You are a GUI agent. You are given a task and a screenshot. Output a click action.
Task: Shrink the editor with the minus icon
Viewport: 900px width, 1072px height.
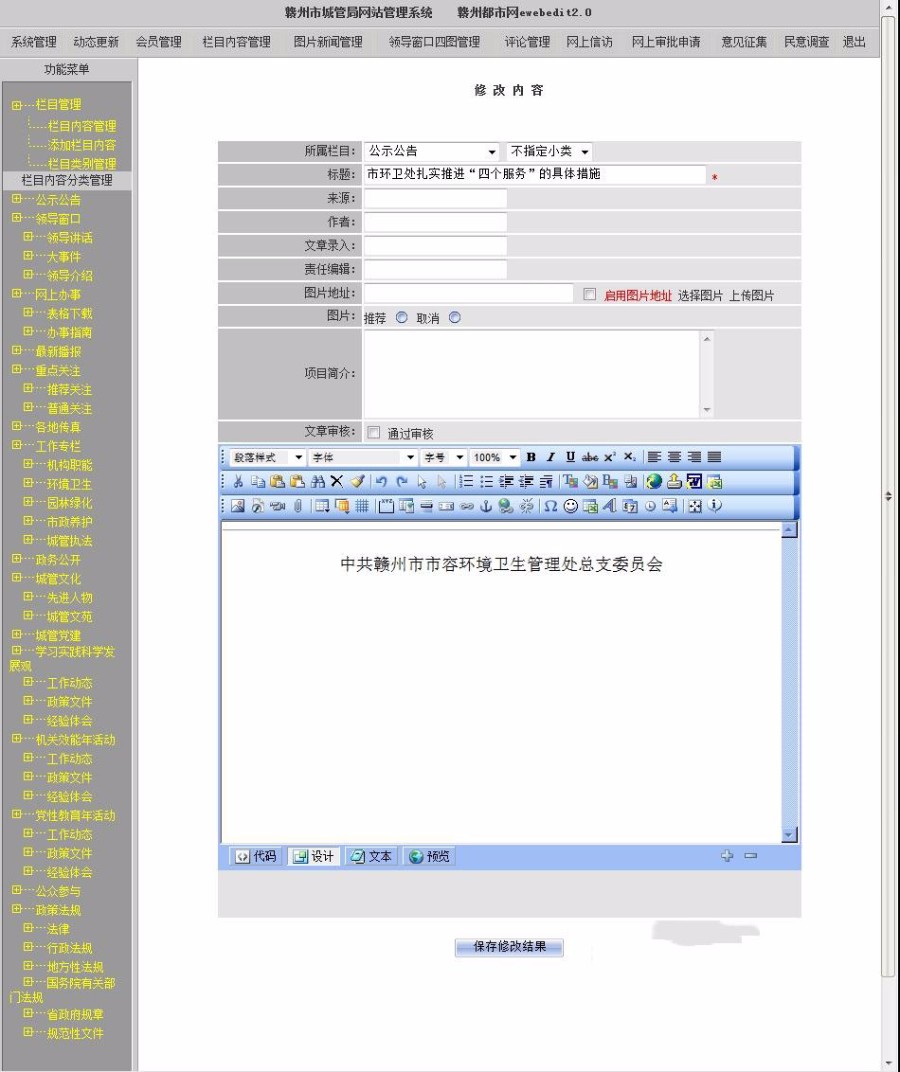(x=751, y=855)
